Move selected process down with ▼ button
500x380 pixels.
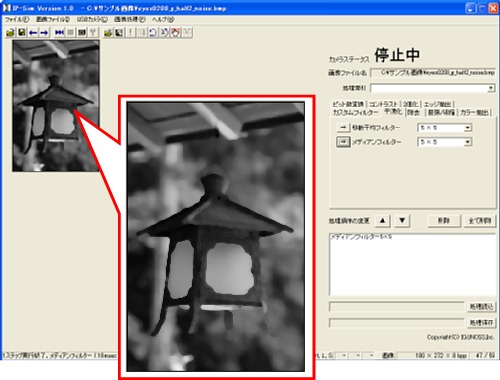pos(402,220)
